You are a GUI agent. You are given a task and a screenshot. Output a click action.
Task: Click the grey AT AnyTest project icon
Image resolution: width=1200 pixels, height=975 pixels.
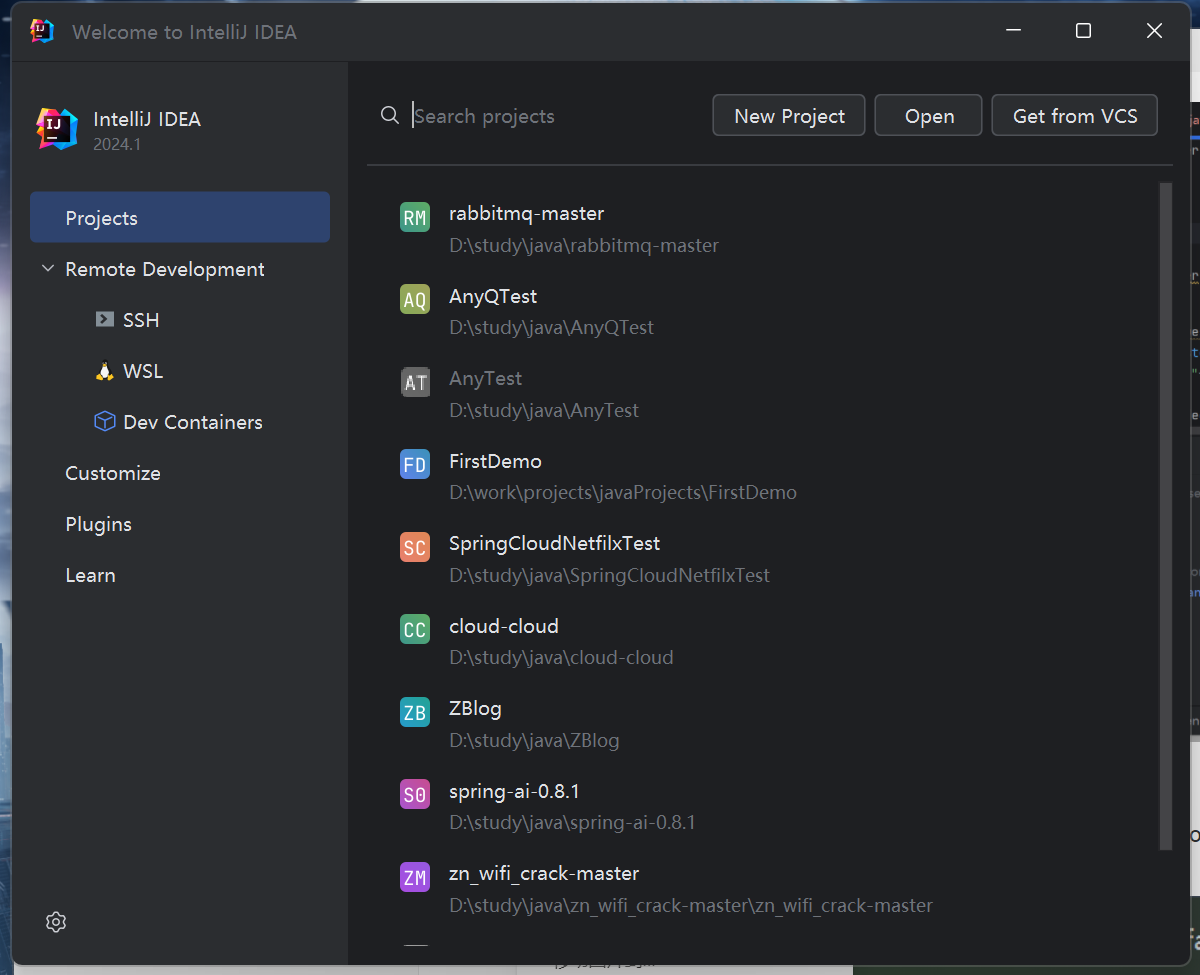coord(415,383)
